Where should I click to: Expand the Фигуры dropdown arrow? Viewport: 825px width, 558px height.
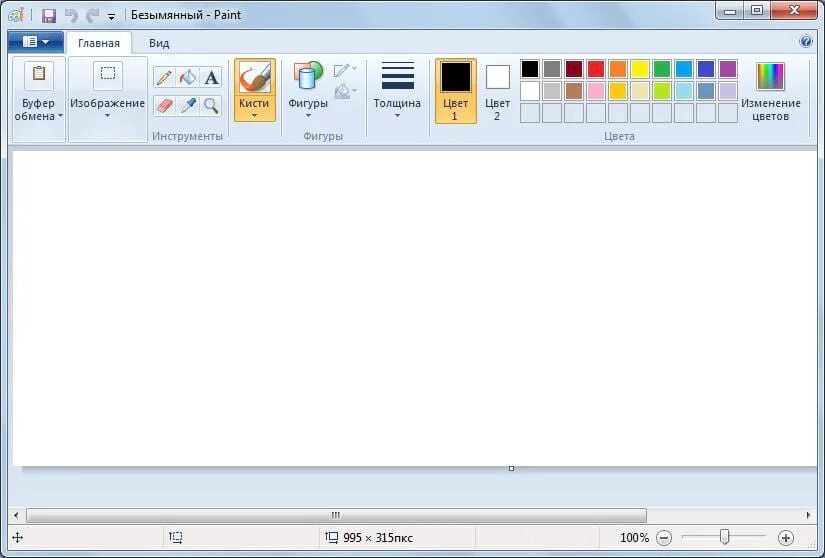(308, 116)
